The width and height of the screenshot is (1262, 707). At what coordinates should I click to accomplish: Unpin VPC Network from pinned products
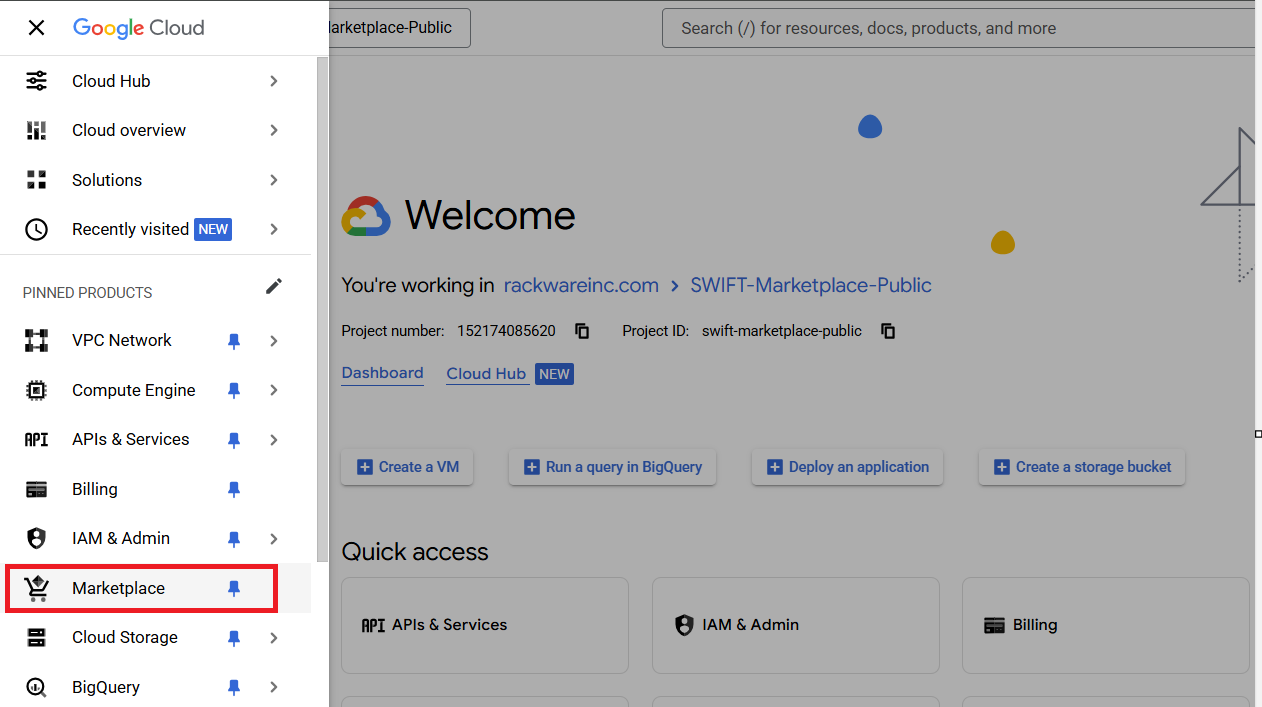pos(234,341)
